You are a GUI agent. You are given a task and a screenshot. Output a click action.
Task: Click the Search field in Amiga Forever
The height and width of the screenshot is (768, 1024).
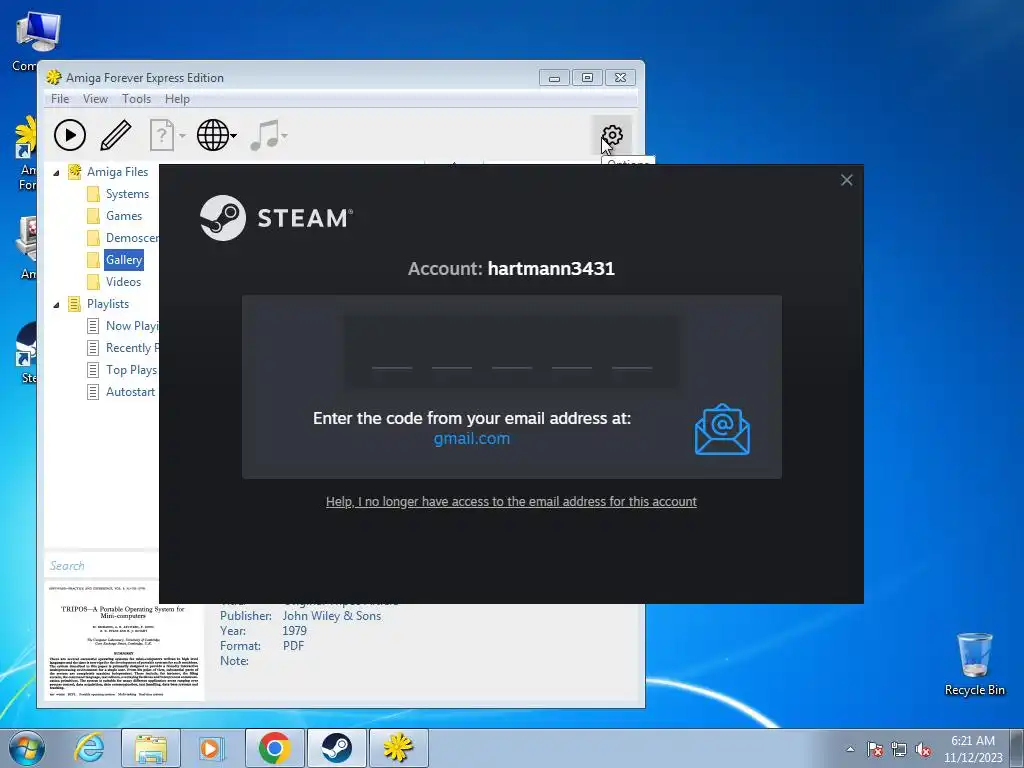pyautogui.click(x=102, y=566)
